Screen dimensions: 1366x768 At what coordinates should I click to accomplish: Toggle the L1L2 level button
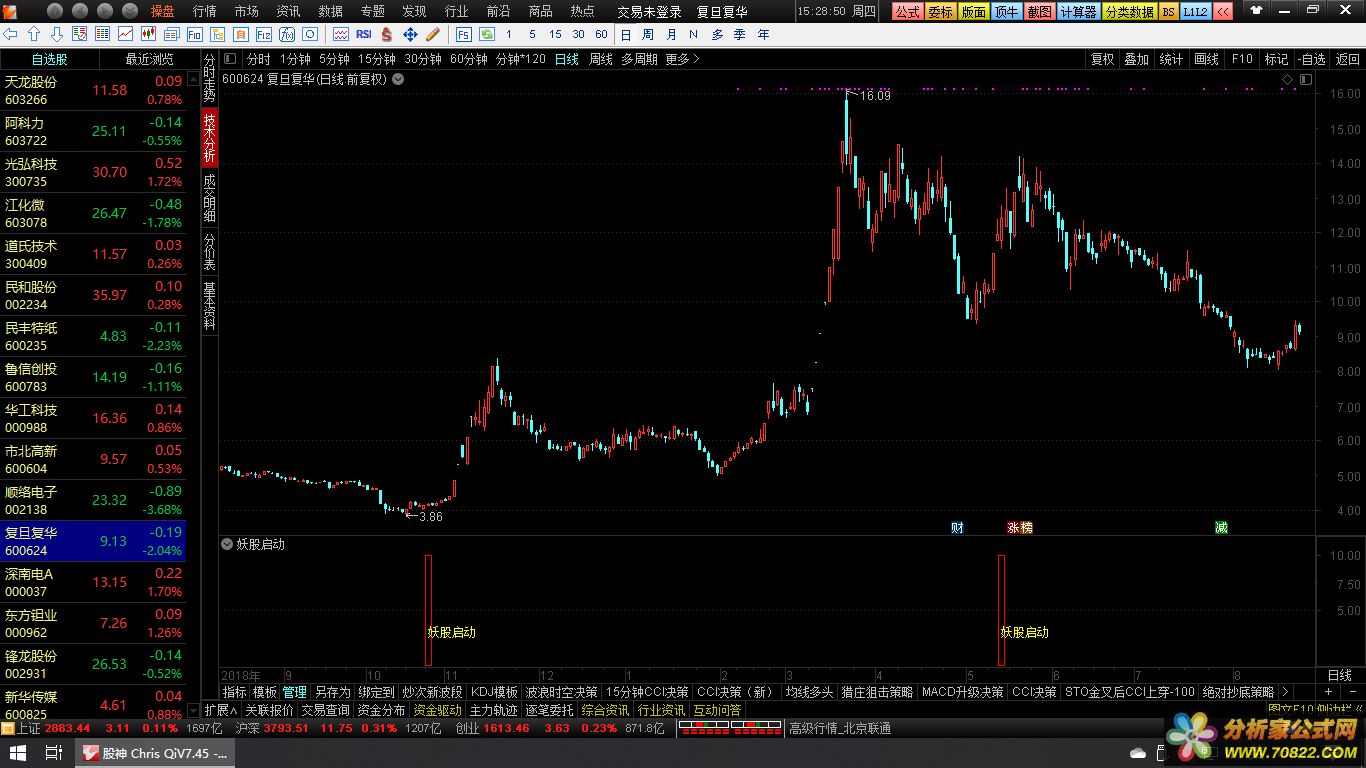[x=1194, y=11]
